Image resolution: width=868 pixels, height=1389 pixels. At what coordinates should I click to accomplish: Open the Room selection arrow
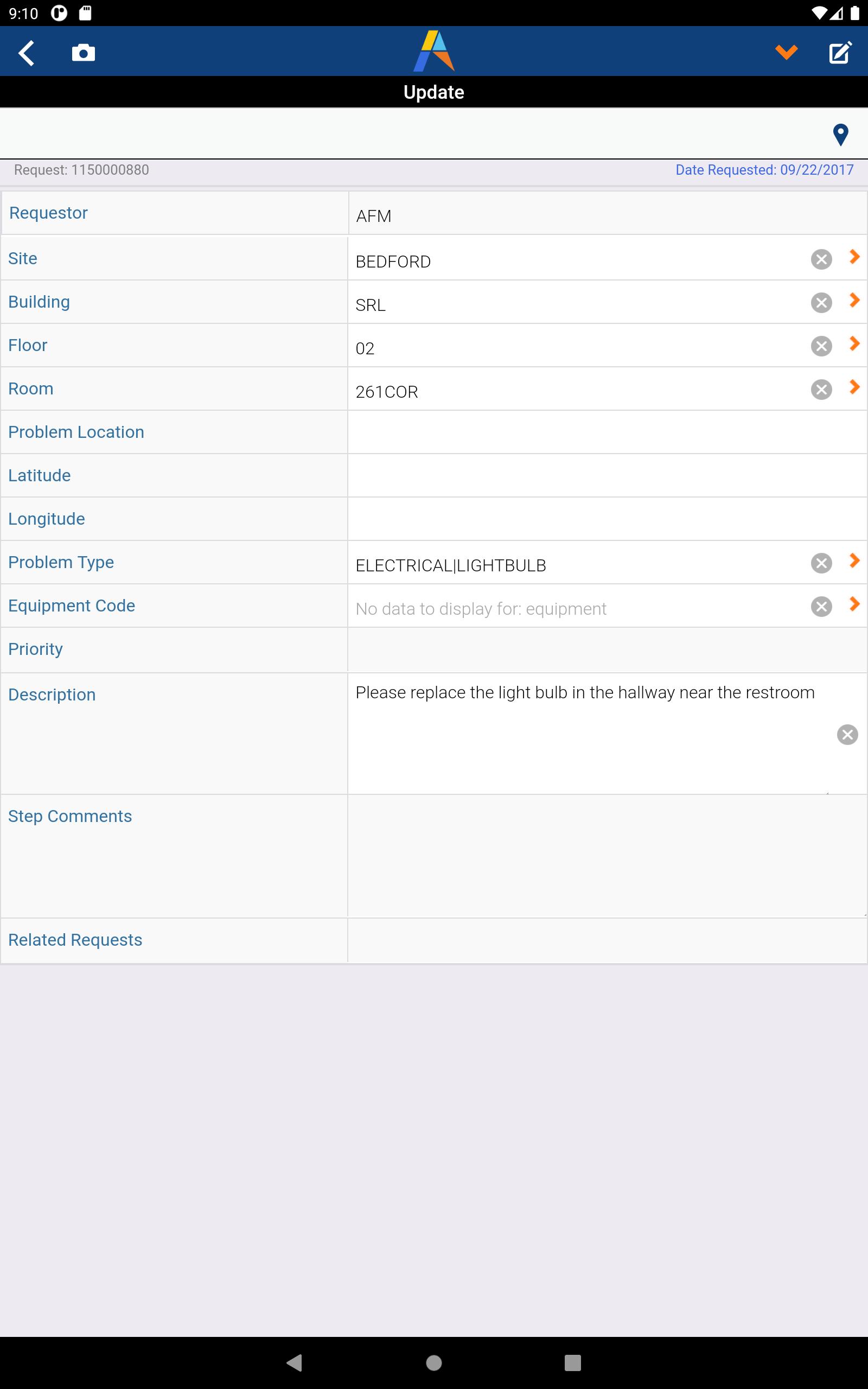pos(854,387)
